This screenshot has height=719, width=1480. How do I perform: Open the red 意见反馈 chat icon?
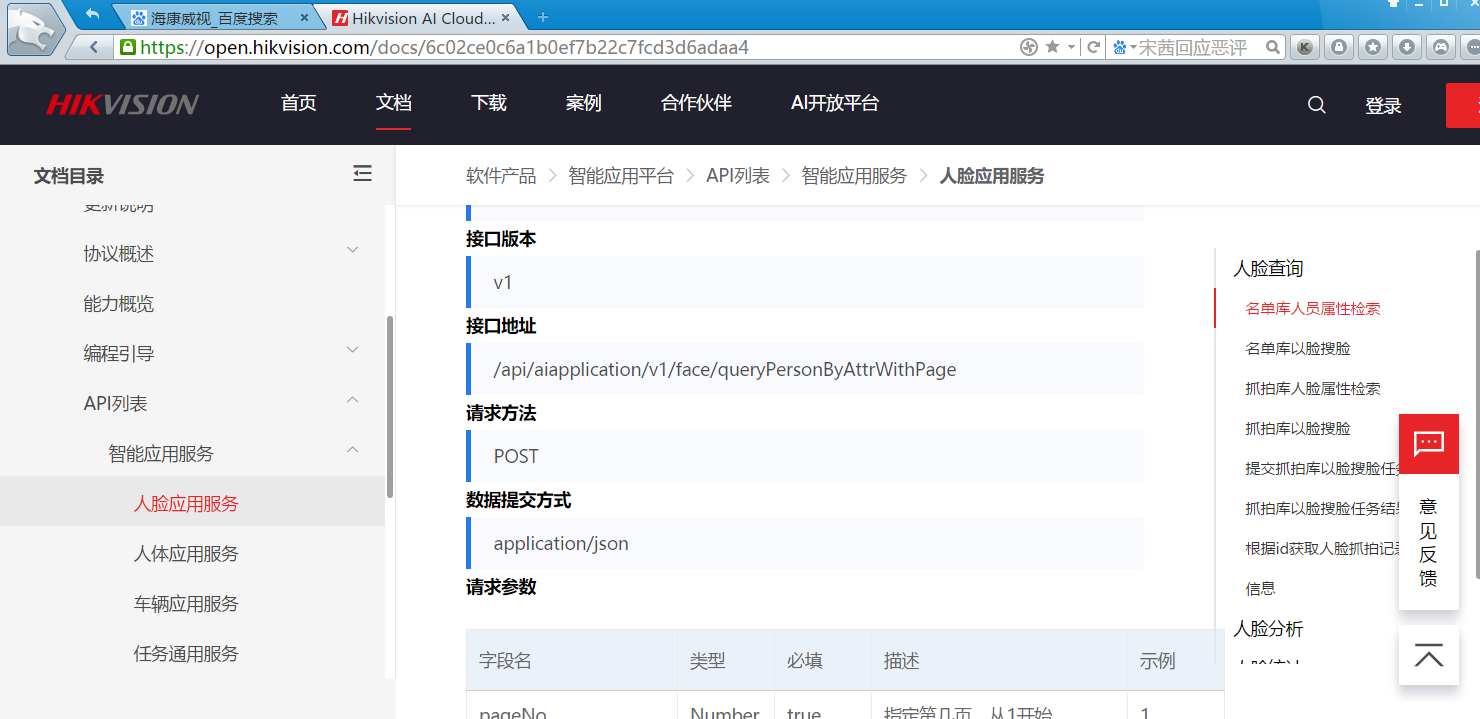coord(1428,443)
